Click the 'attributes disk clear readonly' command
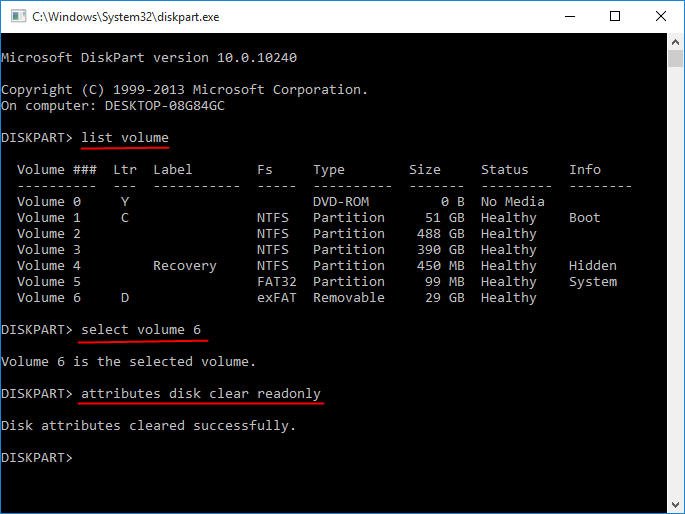The image size is (685, 514). (x=201, y=394)
